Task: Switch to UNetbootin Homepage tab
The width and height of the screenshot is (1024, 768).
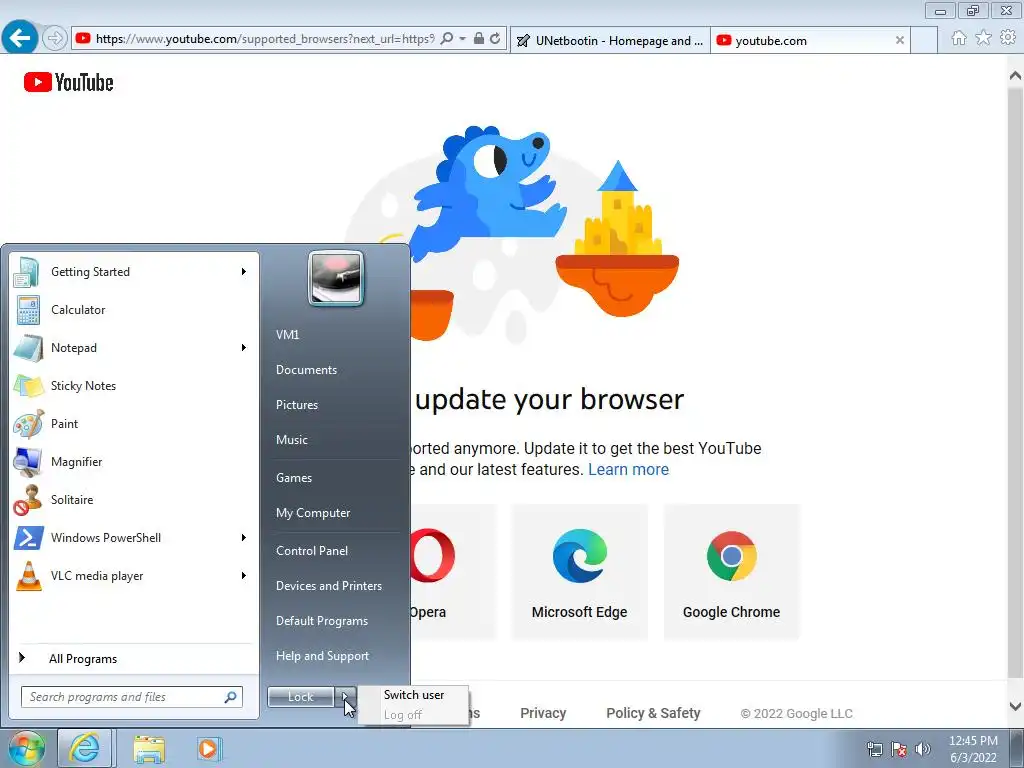Action: click(610, 40)
